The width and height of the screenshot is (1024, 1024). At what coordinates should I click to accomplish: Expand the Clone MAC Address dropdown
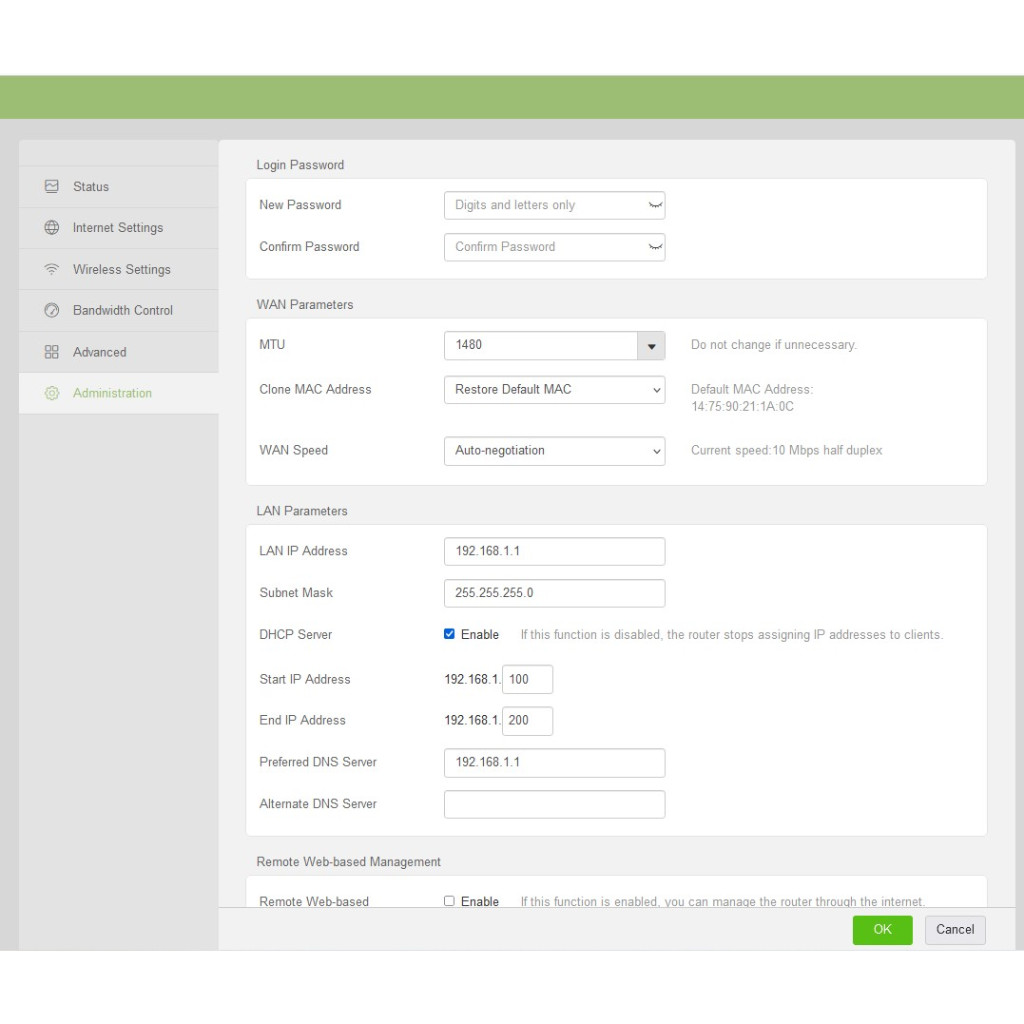pyautogui.click(x=554, y=390)
